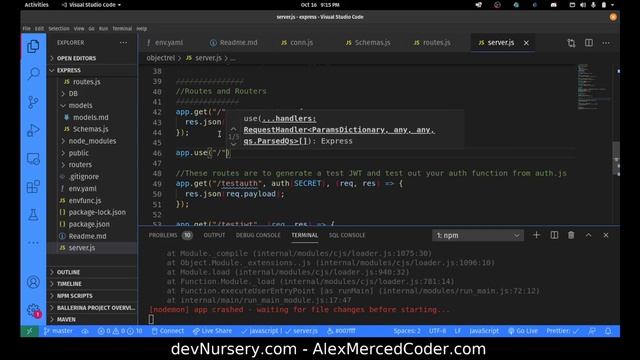Click the Connect status bar item
Viewport: 640px width, 360px height.
coord(168,331)
